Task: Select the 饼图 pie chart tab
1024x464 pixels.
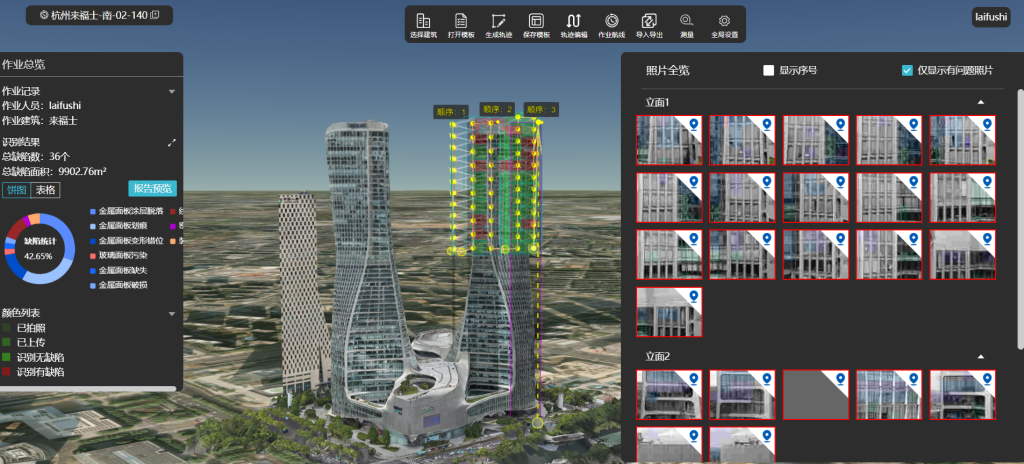Action: (x=17, y=190)
